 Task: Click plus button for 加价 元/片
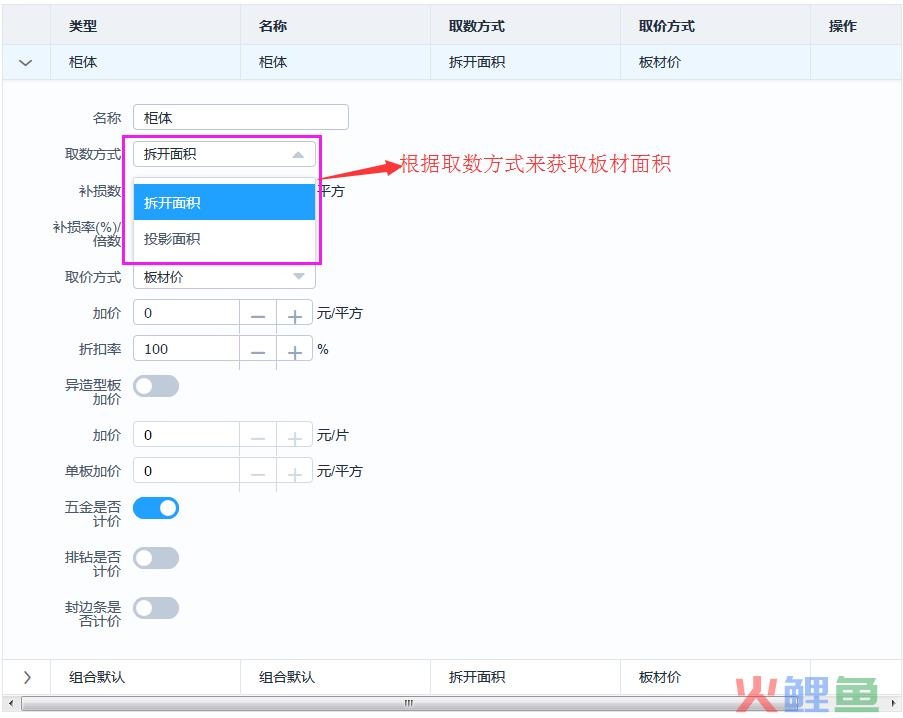(x=295, y=438)
